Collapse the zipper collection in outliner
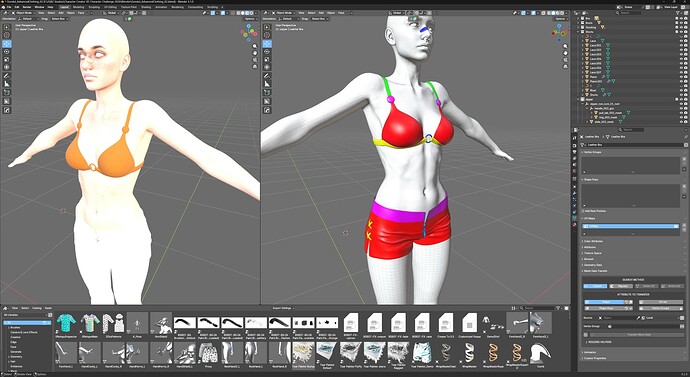The image size is (690, 377). pos(578,99)
